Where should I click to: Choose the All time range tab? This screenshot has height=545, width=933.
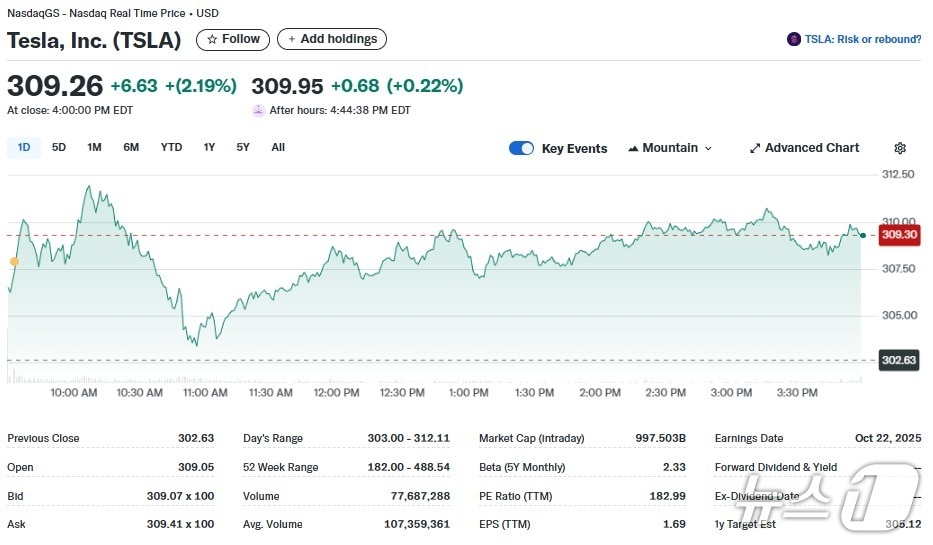pyautogui.click(x=278, y=147)
